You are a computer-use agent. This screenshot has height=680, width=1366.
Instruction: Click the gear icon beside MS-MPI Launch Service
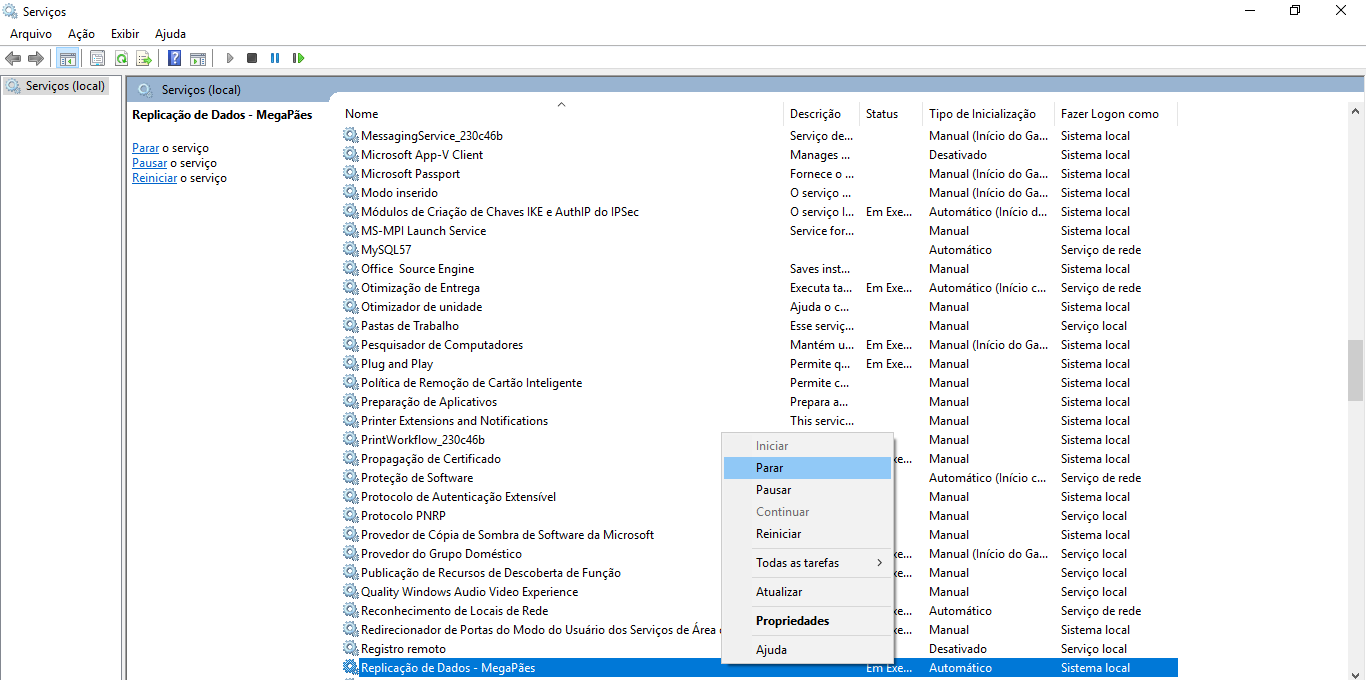(351, 231)
